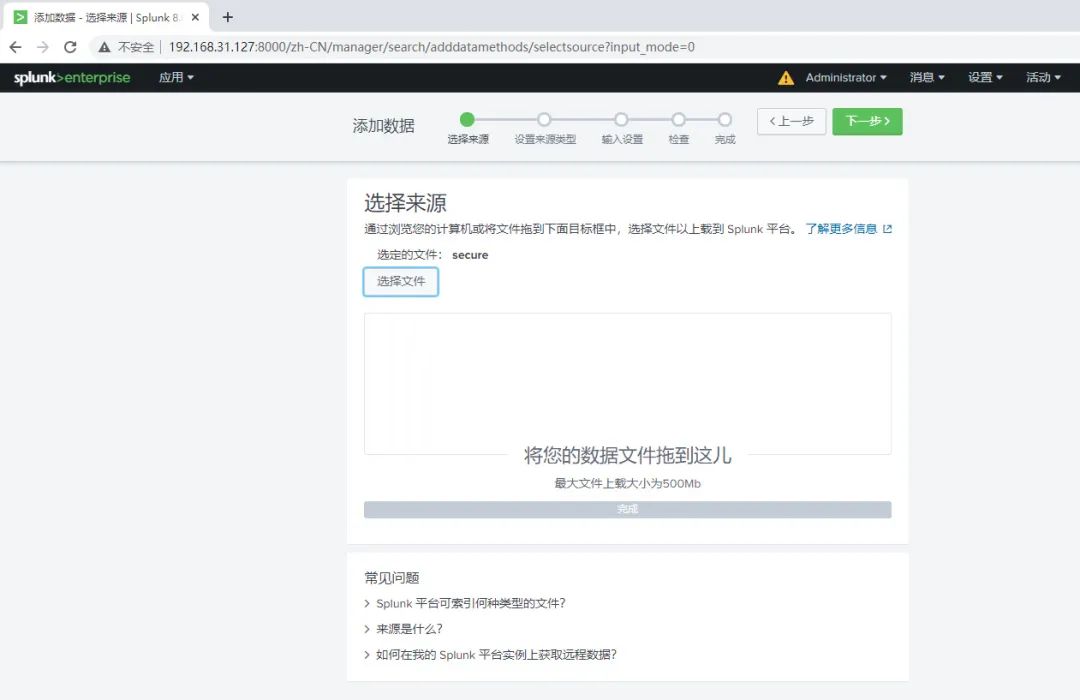The image size is (1080, 700).
Task: Click the green 下一步 next button
Action: (867, 121)
